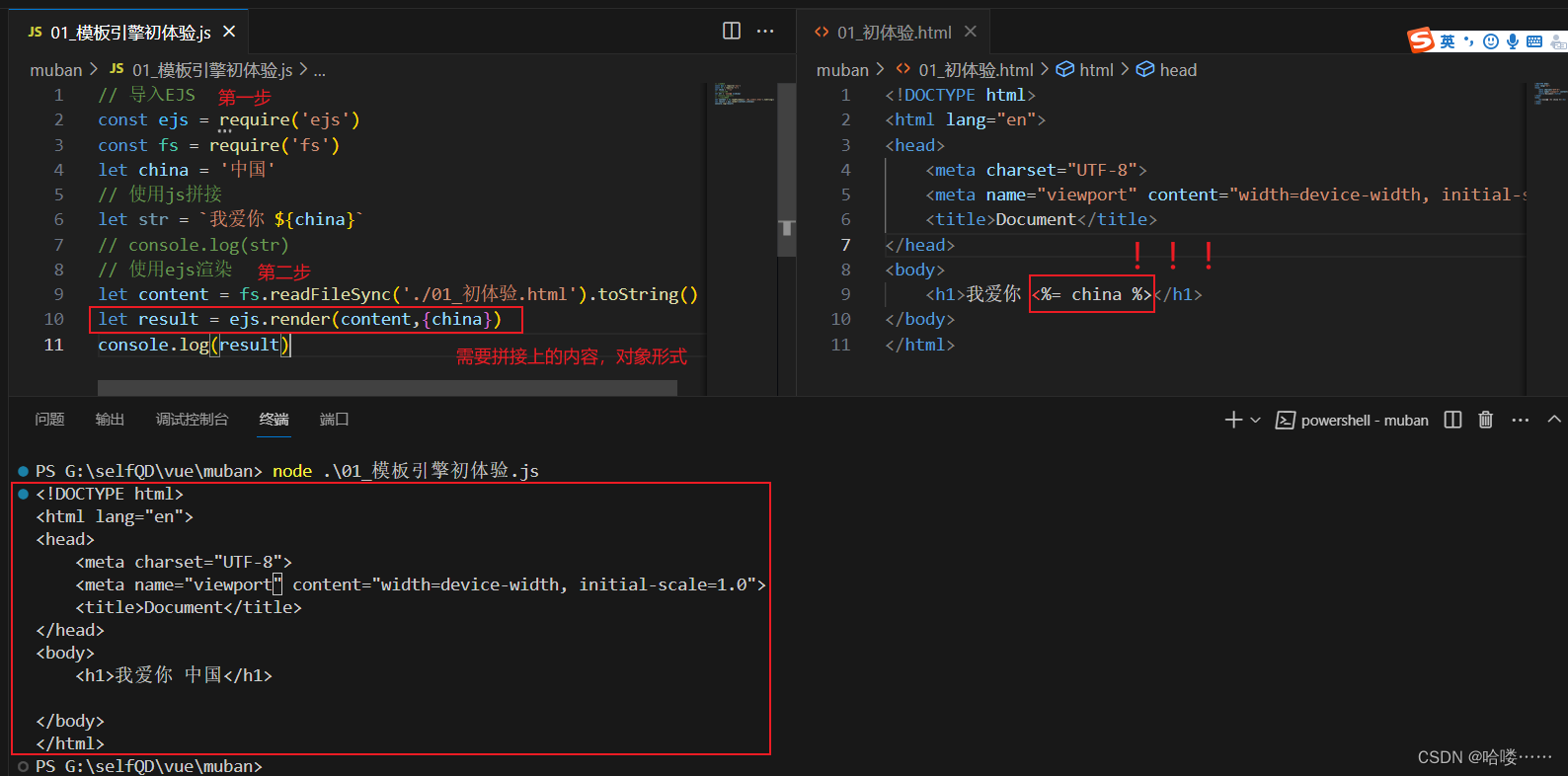The height and width of the screenshot is (776, 1568).
Task: Close the 01_初体验.html tab
Action: (x=971, y=32)
